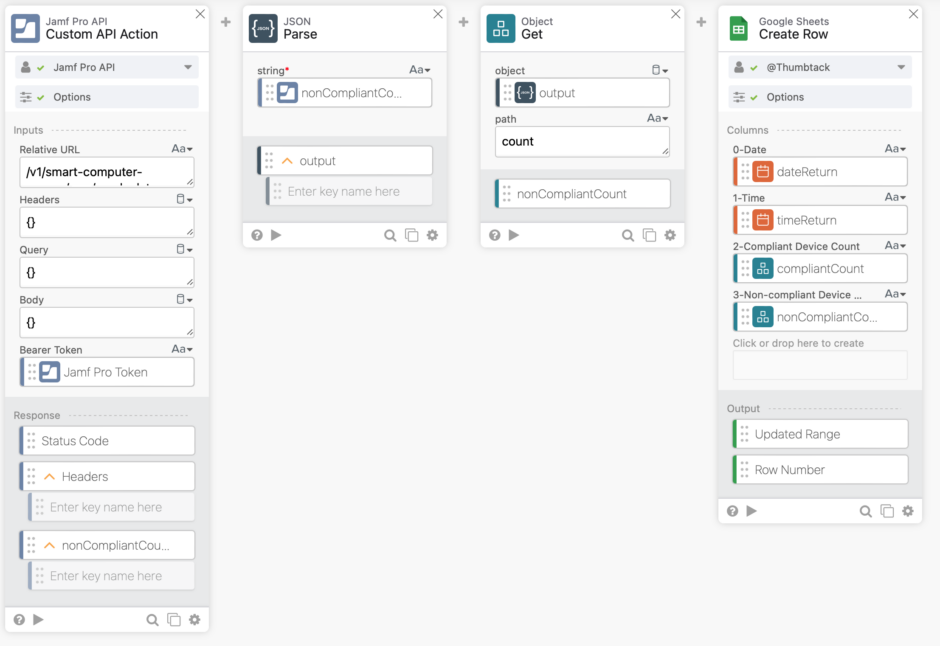Duplicate the Google Sheets Create Row card

click(887, 511)
